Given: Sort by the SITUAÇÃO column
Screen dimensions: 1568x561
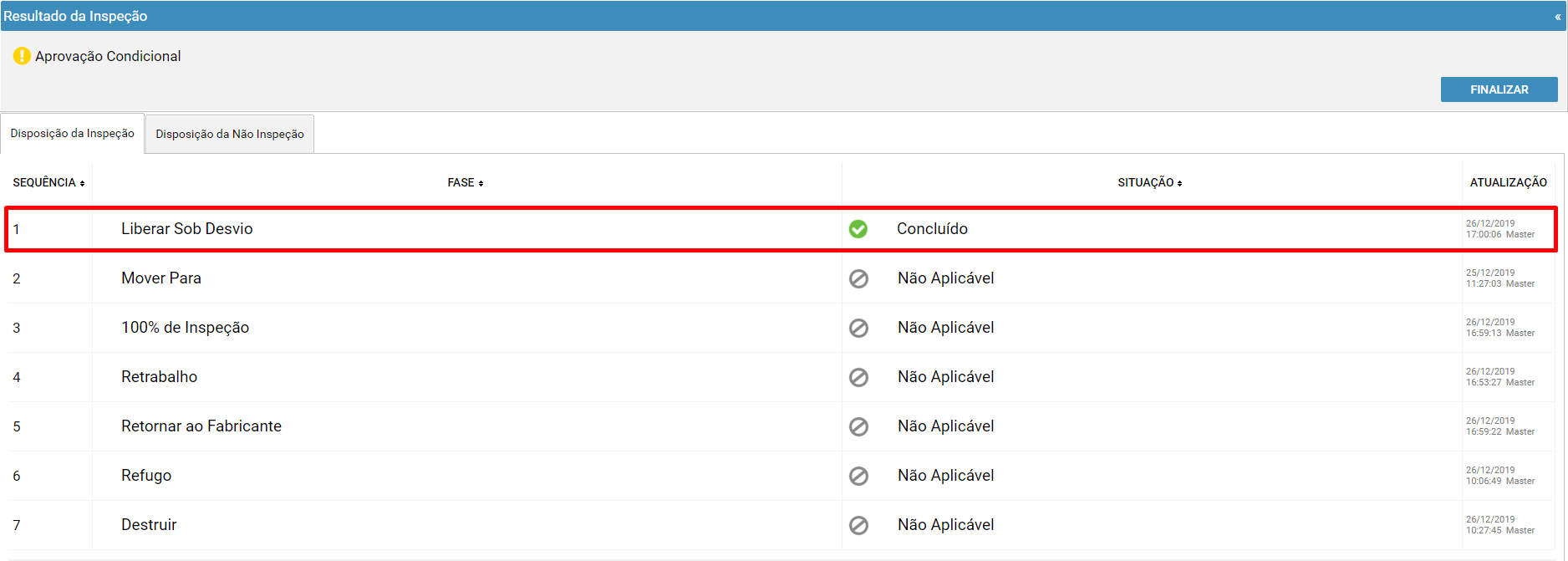Looking at the screenshot, I should (1150, 182).
